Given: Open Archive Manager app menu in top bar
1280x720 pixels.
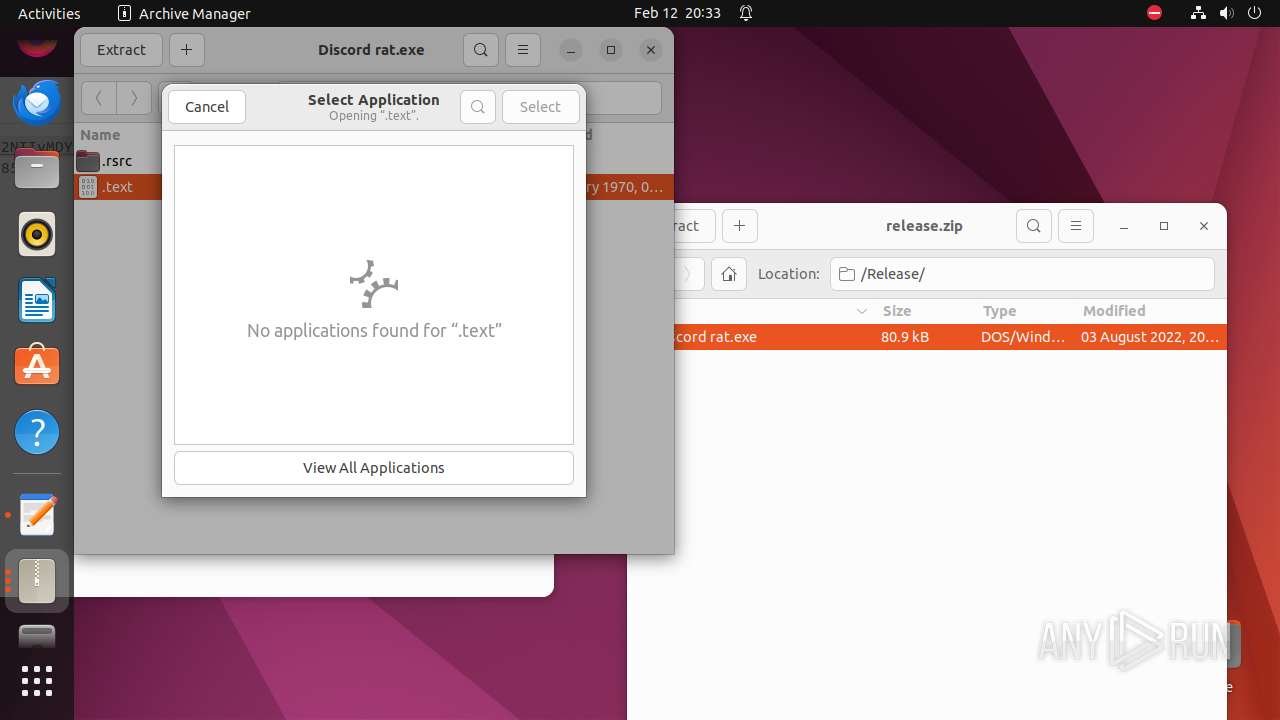Looking at the screenshot, I should tap(184, 13).
